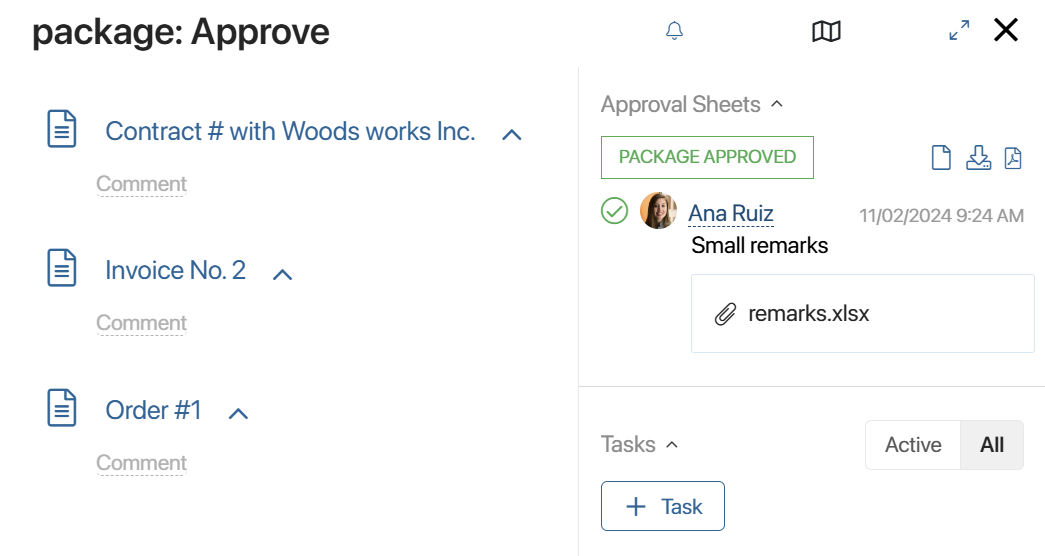Collapse the Invoice No. 2 section
Screen dimensions: 1045x556
click(283, 274)
